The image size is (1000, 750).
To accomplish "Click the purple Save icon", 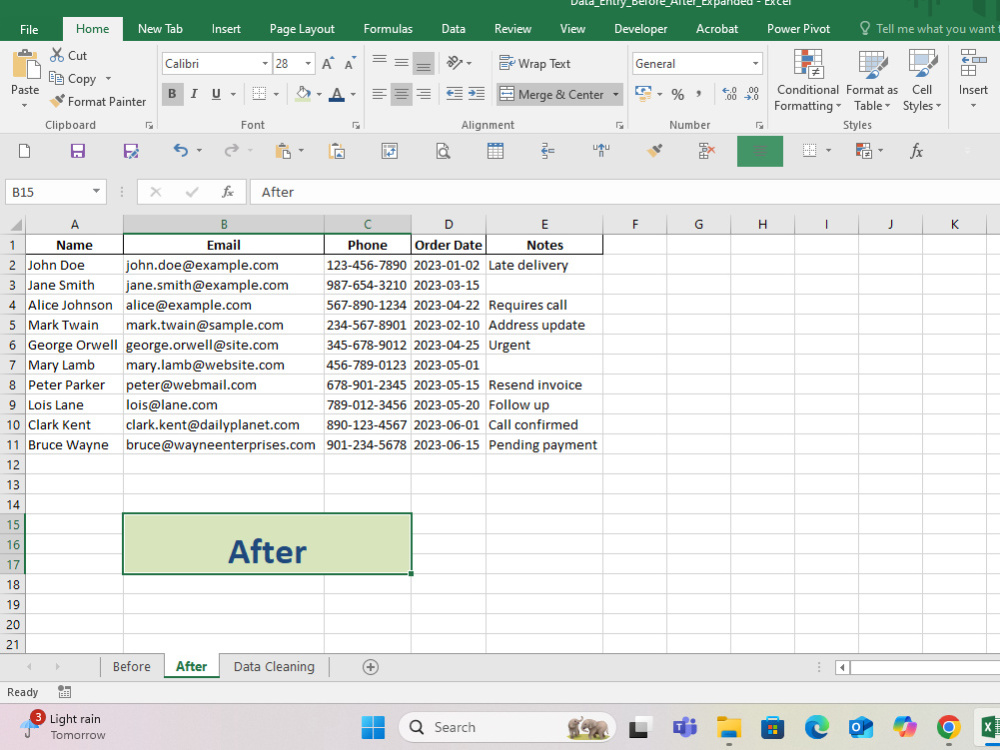I will pyautogui.click(x=77, y=151).
